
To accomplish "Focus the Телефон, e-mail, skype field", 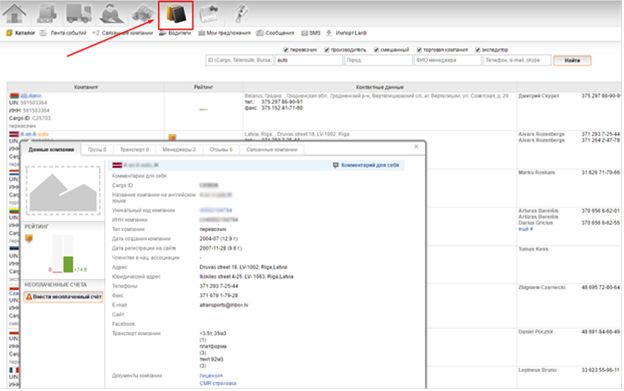I will pos(517,60).
